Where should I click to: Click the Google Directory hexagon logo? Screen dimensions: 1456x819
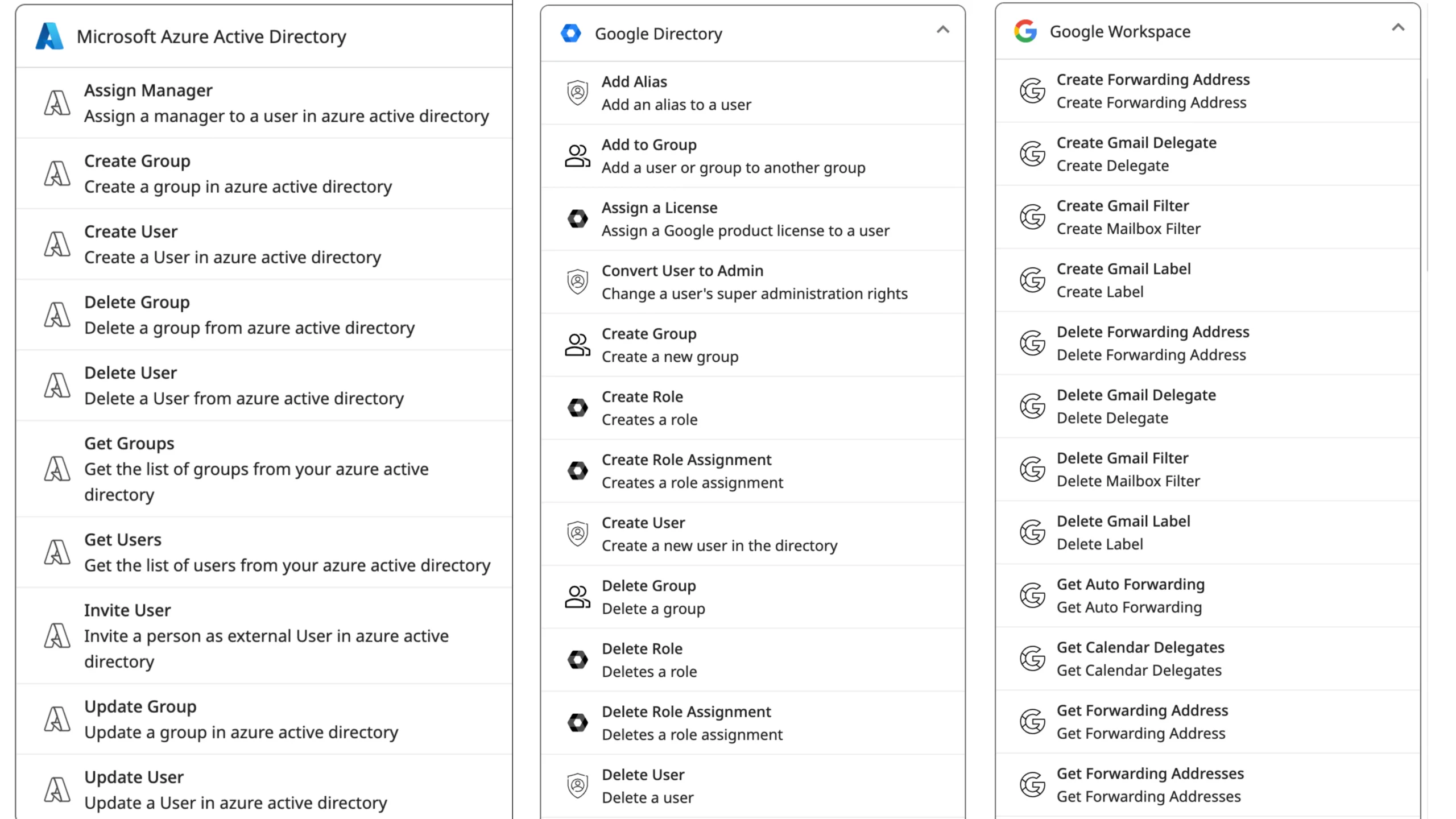(x=570, y=34)
